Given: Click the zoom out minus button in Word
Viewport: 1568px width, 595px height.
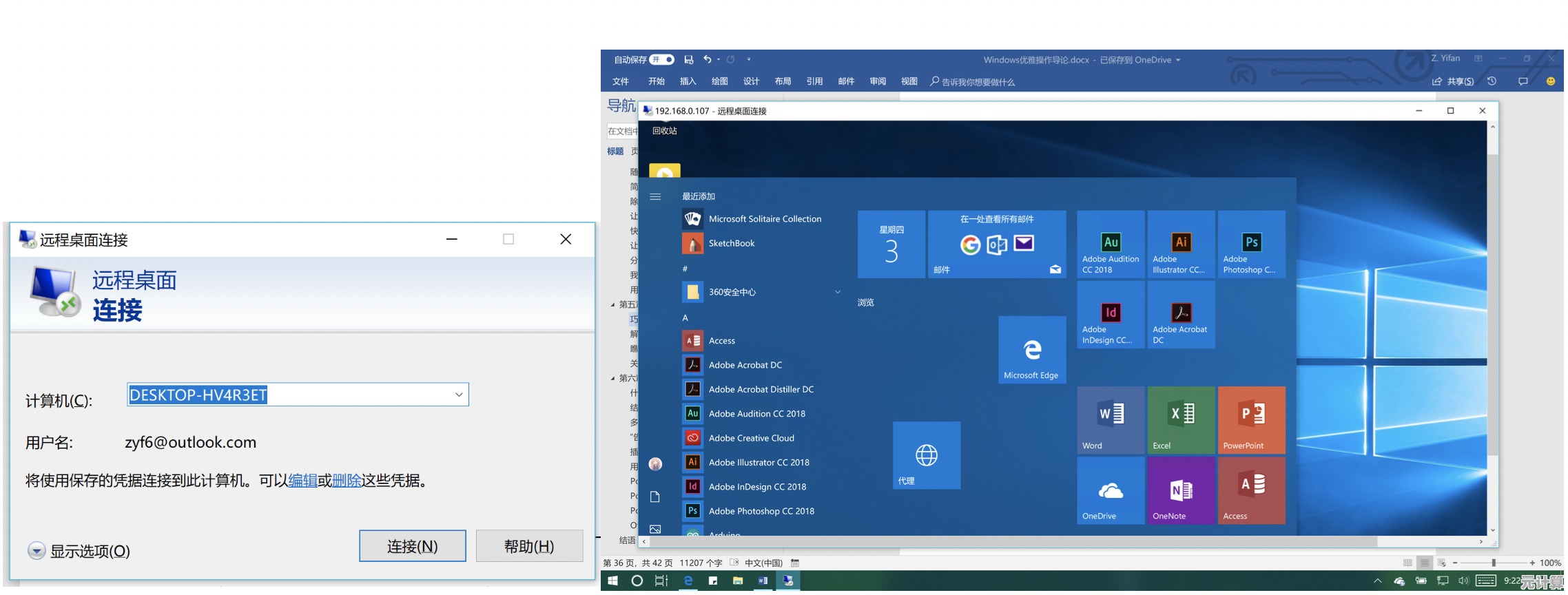Looking at the screenshot, I should point(1455,563).
